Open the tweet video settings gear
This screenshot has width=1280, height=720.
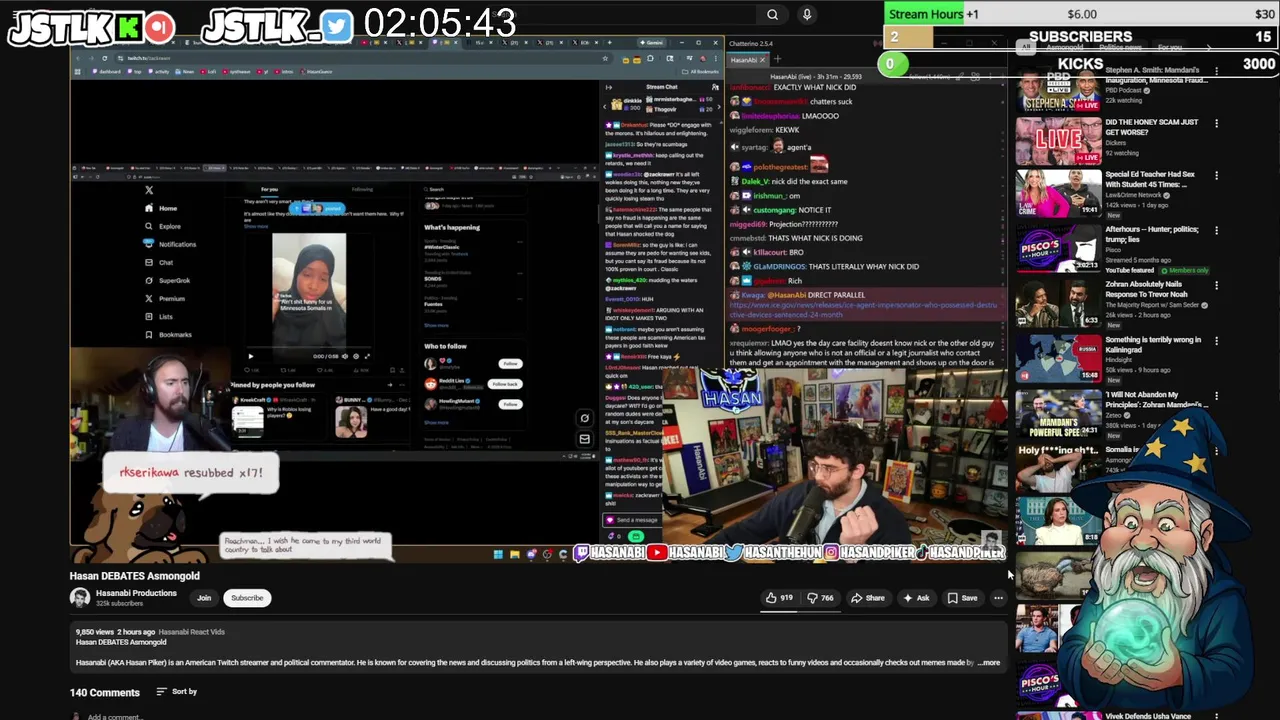[356, 356]
